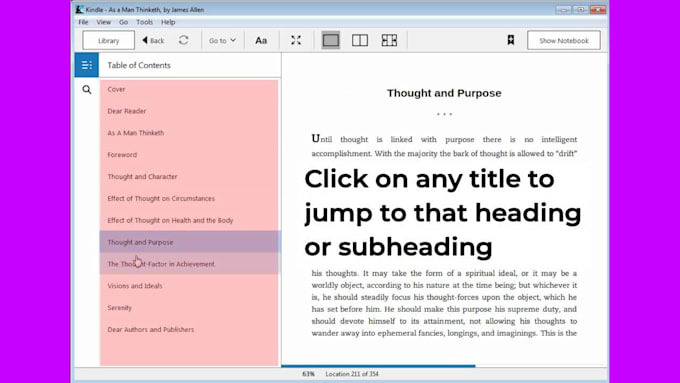Open the Help menu

(x=168, y=22)
